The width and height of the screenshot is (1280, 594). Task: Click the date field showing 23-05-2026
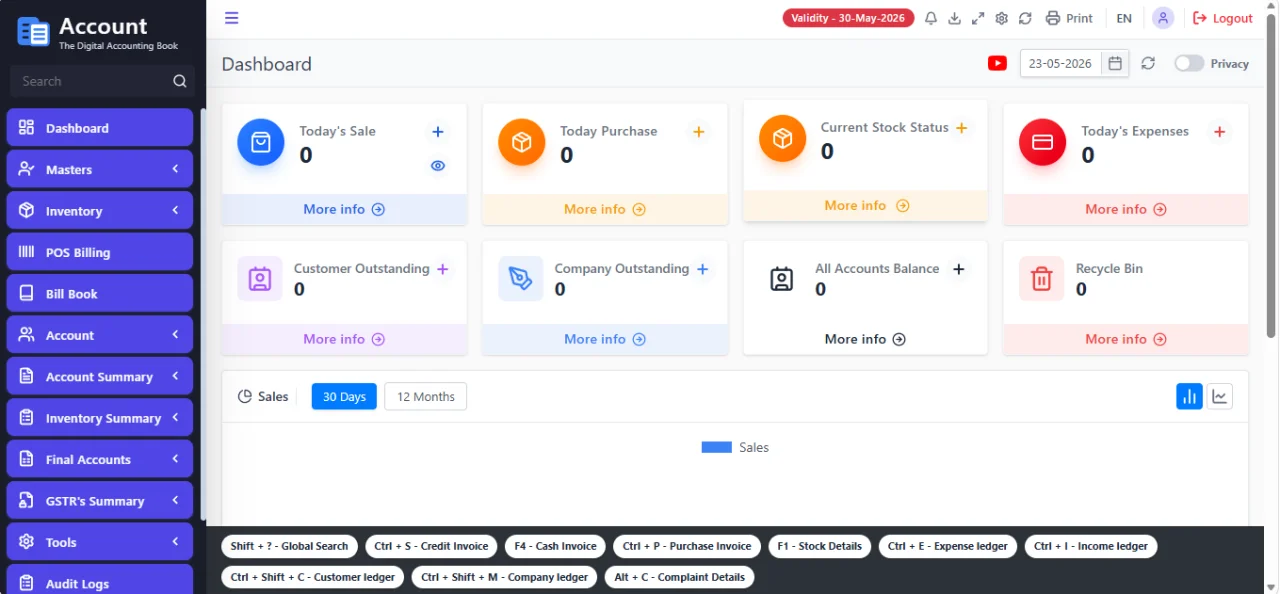coord(1061,63)
